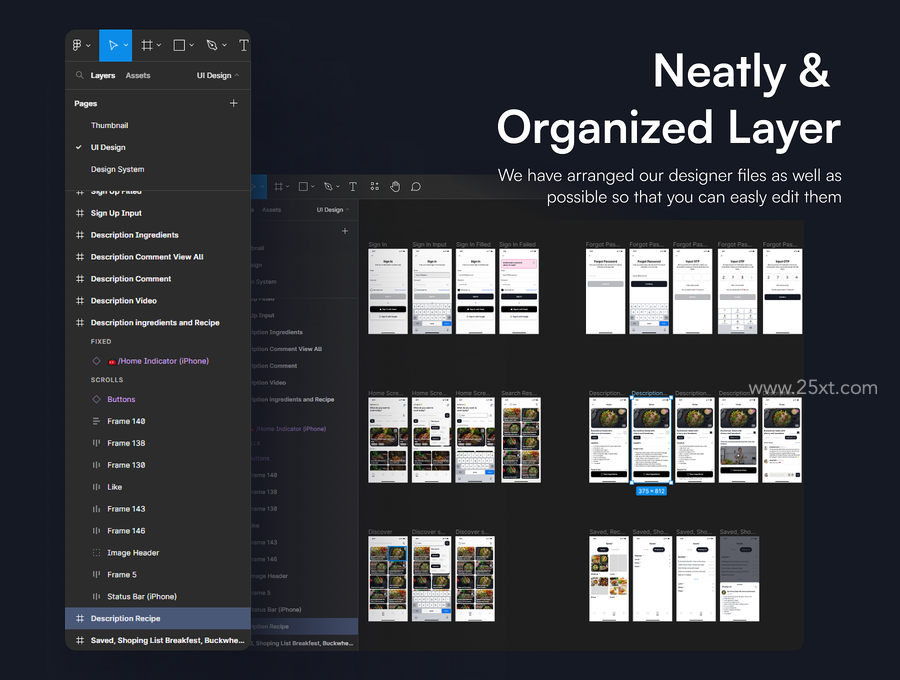Click the plus icon in background Pages panel
This screenshot has height=680, width=900.
345,231
